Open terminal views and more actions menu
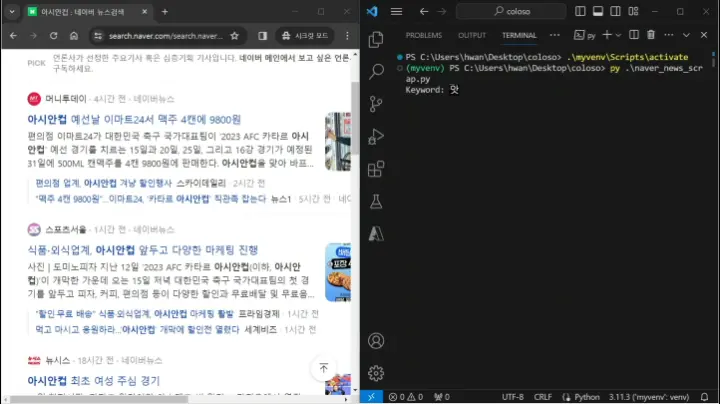 click(x=669, y=35)
